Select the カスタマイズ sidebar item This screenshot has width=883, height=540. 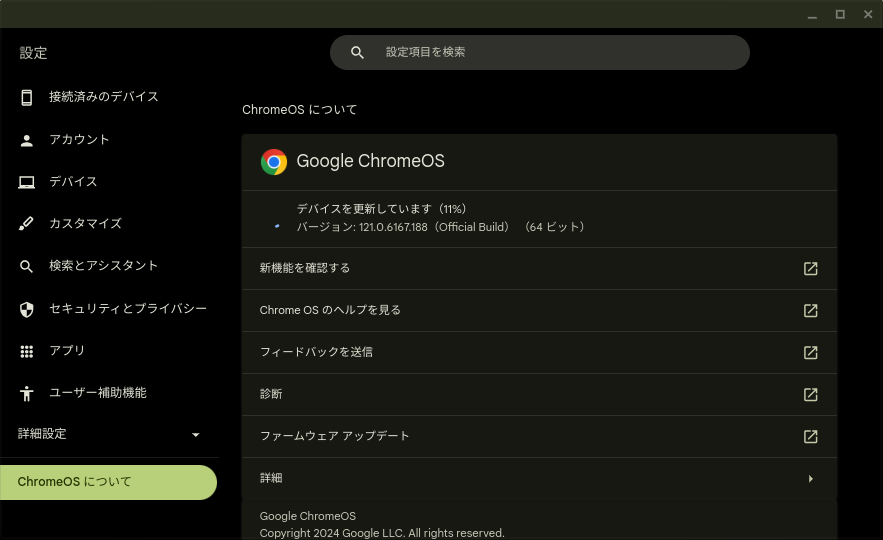[109, 224]
